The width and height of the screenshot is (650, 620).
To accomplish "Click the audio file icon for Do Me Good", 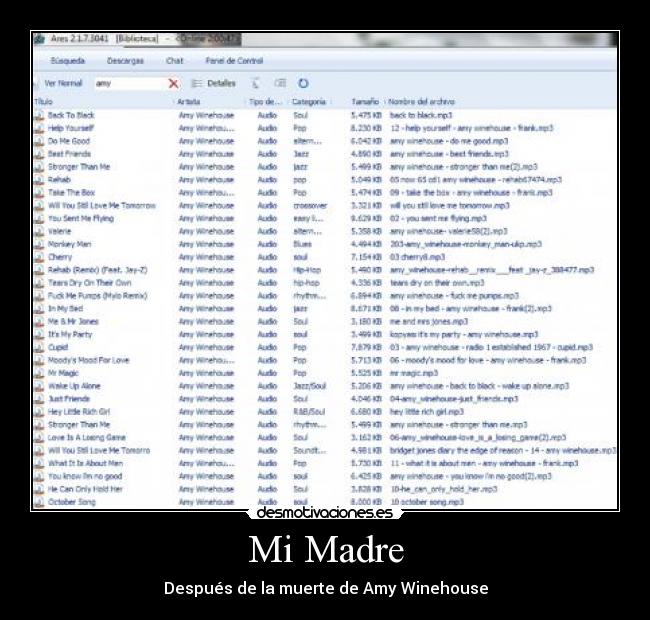I will pyautogui.click(x=39, y=141).
